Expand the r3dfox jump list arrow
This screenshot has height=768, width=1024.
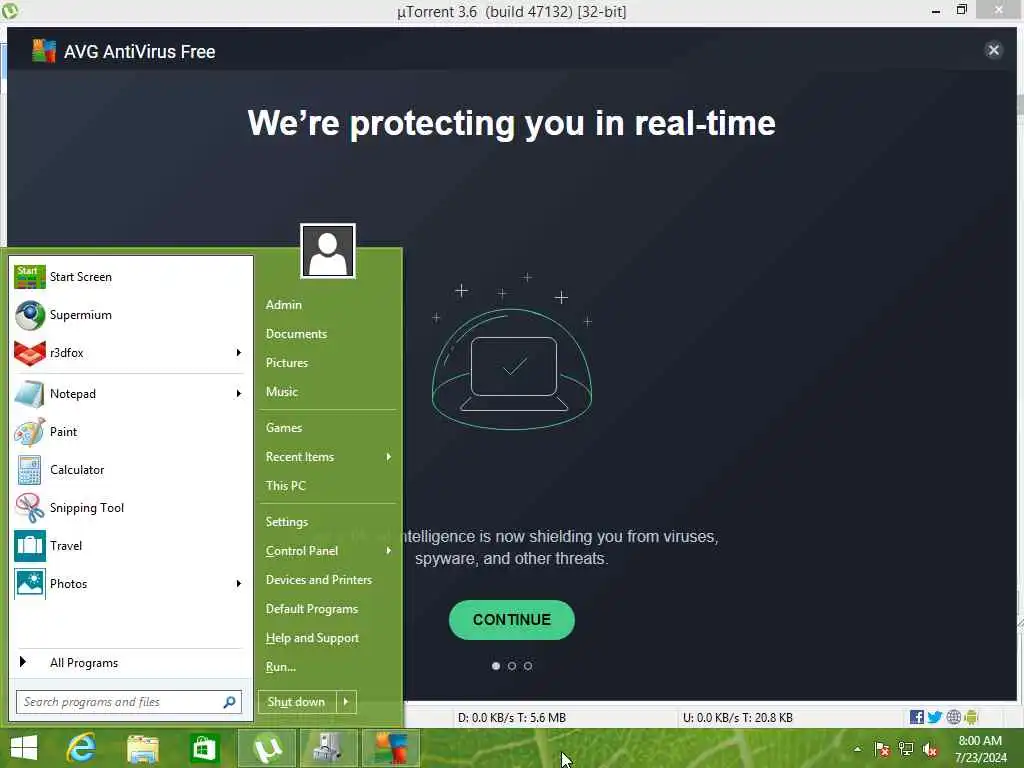coord(238,353)
